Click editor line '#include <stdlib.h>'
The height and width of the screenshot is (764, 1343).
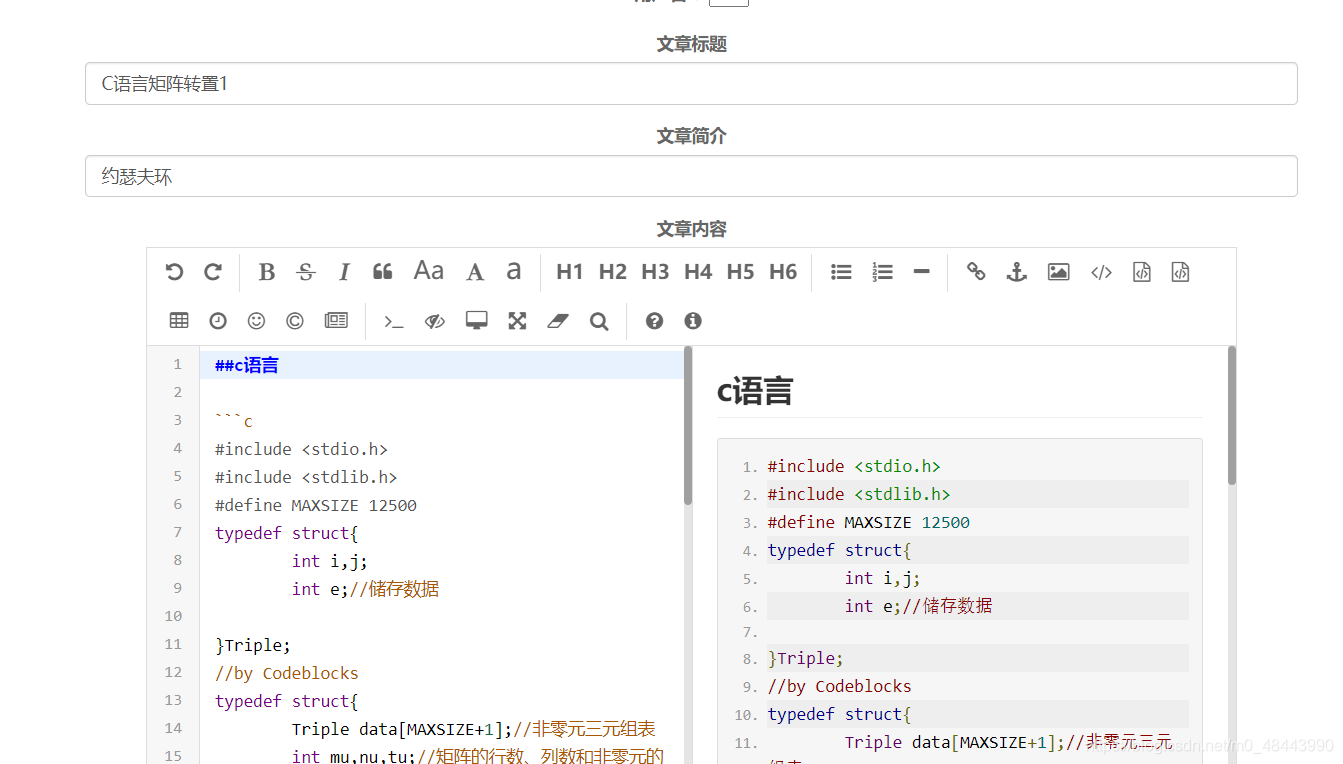pos(306,477)
